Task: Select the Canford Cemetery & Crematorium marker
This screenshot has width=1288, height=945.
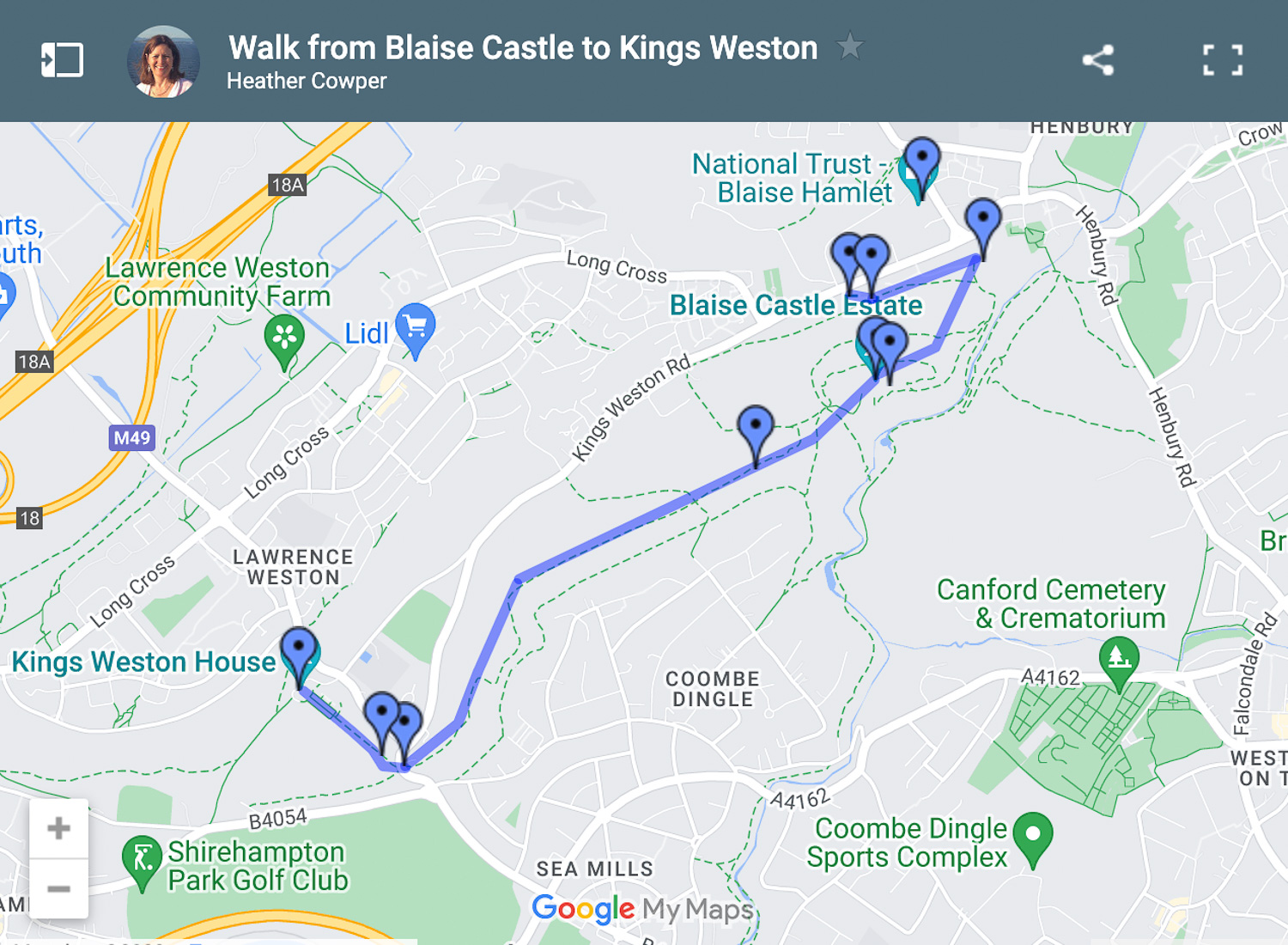Action: (1118, 656)
